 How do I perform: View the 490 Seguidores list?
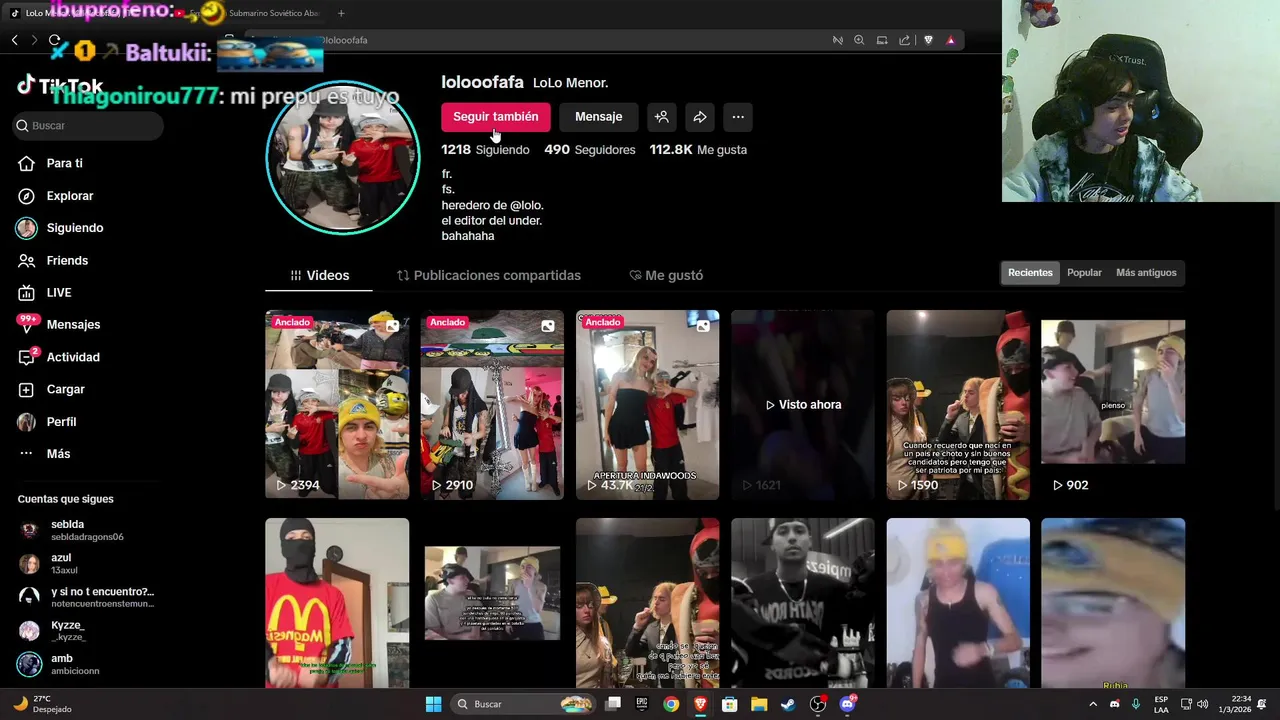point(589,150)
